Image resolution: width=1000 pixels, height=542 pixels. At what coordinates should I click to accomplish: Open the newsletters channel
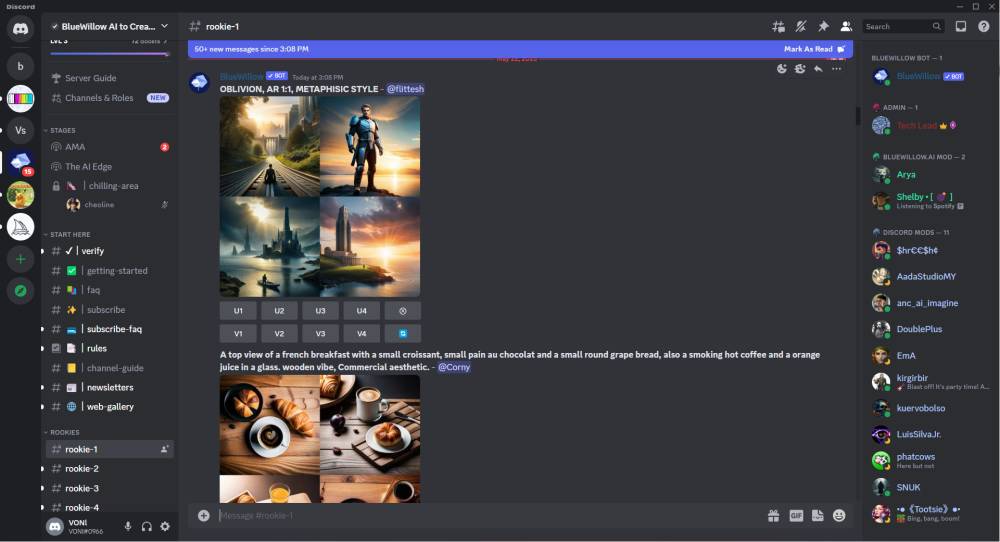[x=109, y=387]
